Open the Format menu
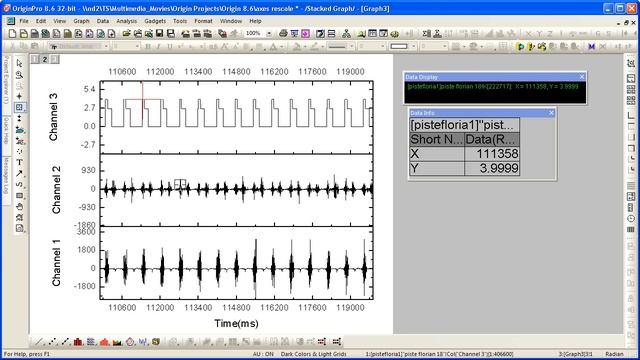 [203, 21]
